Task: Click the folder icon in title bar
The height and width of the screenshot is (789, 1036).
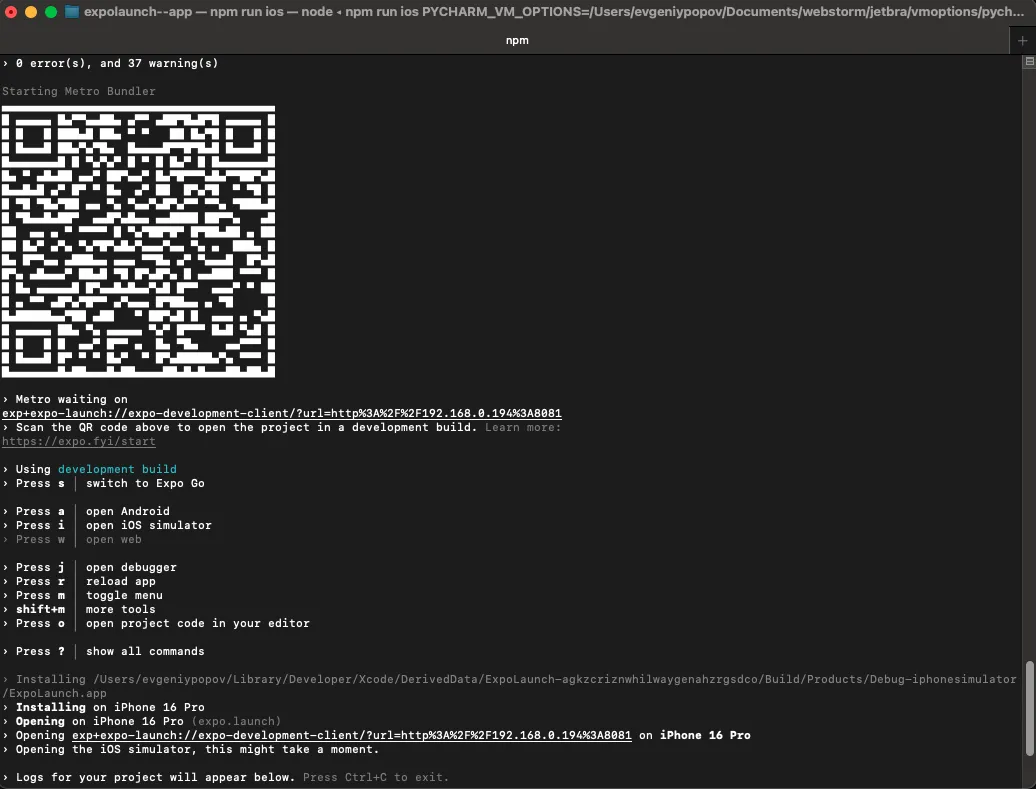Action: (72, 11)
